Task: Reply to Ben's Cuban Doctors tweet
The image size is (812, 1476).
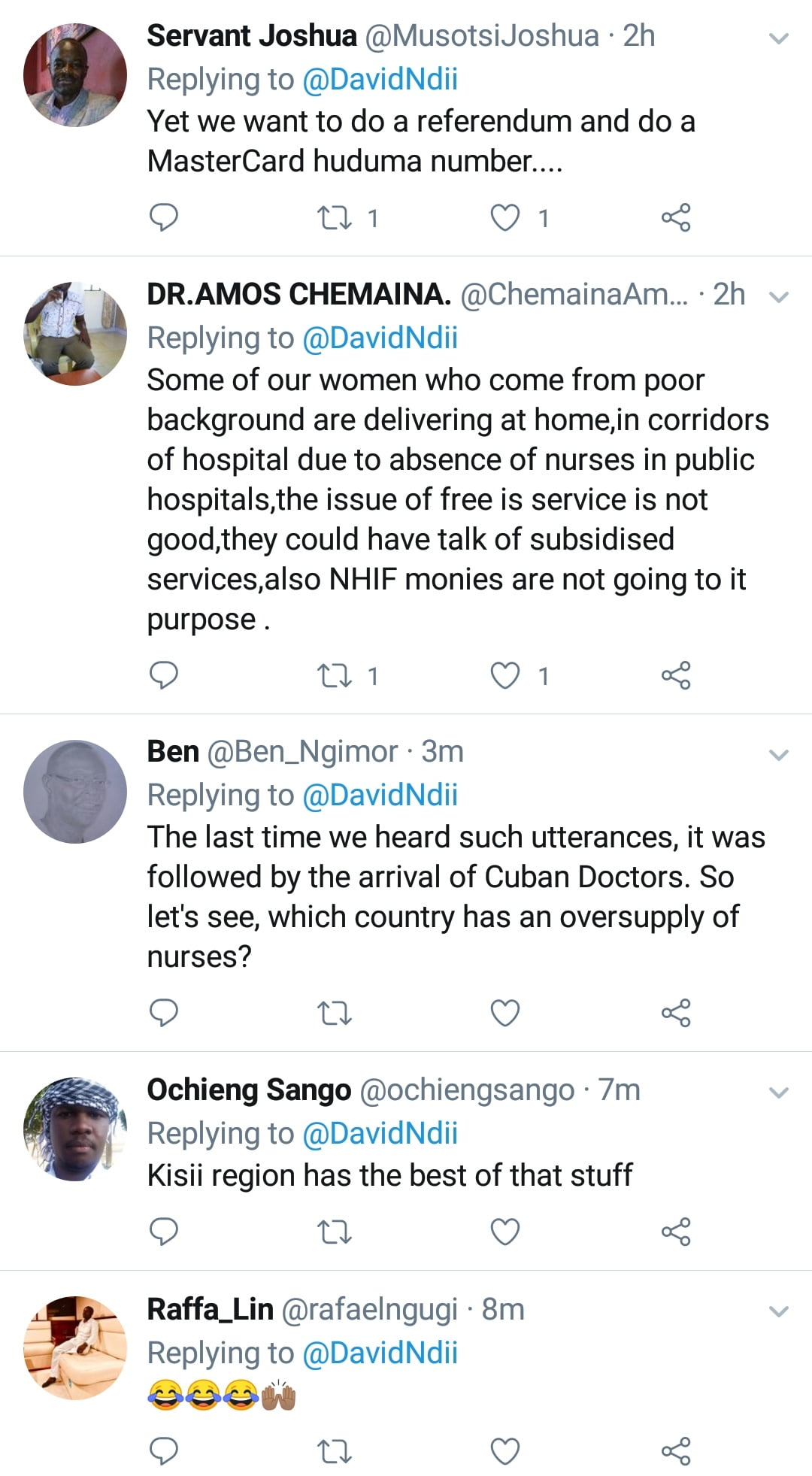Action: click(x=164, y=1013)
